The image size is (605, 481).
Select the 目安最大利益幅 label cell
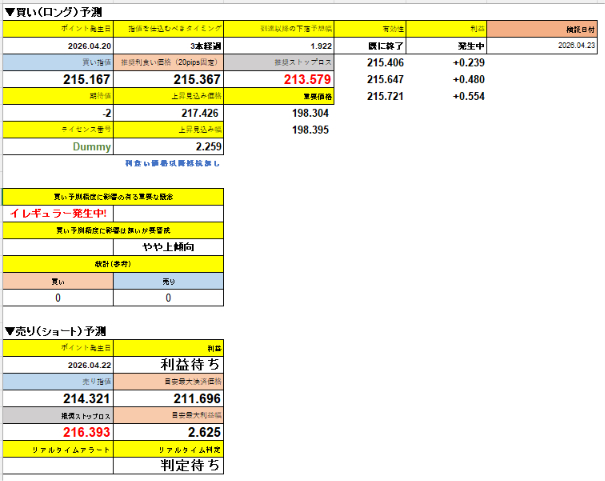(169, 415)
